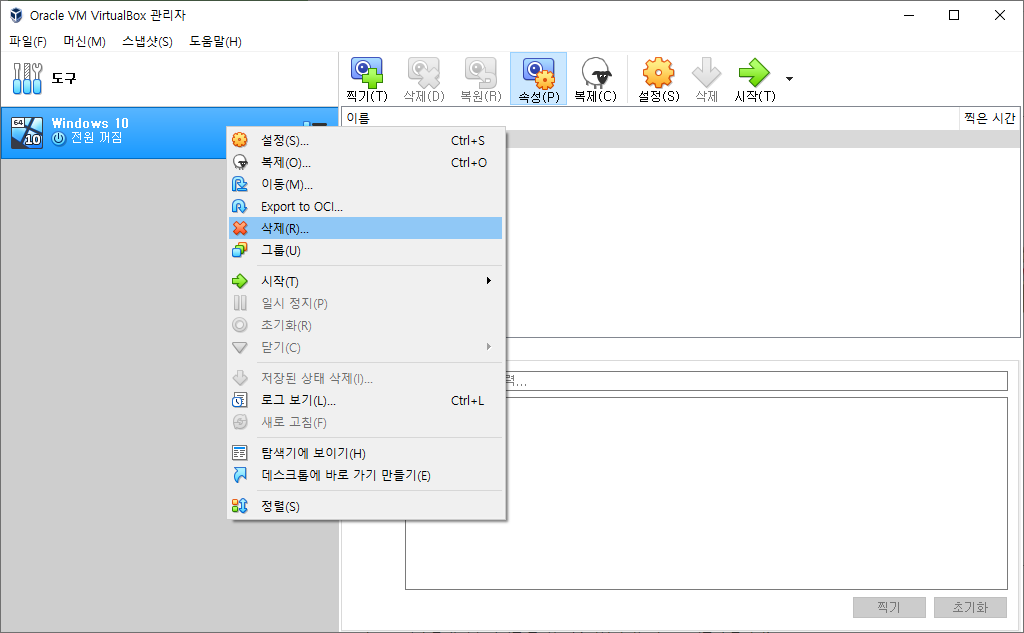Expand the dropdown arrow beside toolbar 시작(T)
1024x633 pixels.
[789, 79]
